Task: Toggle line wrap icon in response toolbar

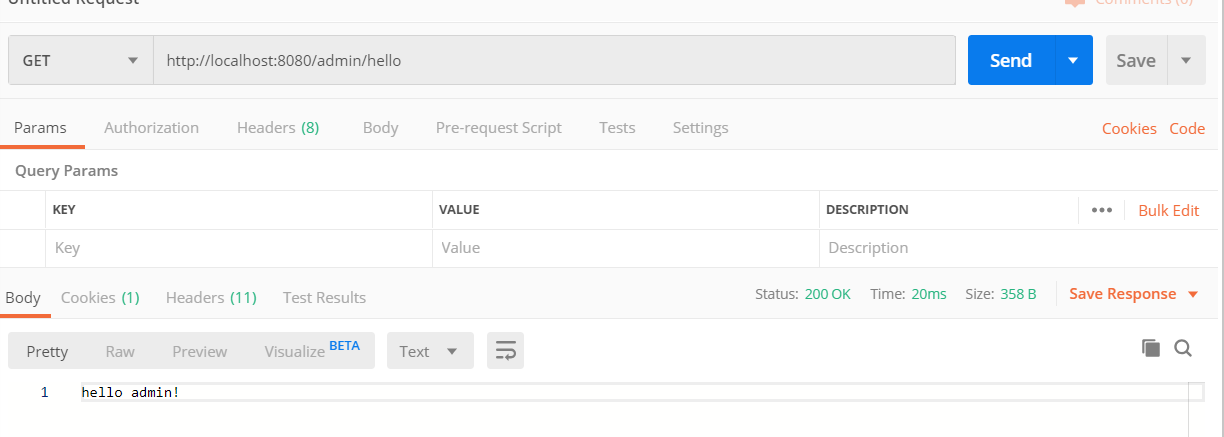Action: tap(505, 351)
